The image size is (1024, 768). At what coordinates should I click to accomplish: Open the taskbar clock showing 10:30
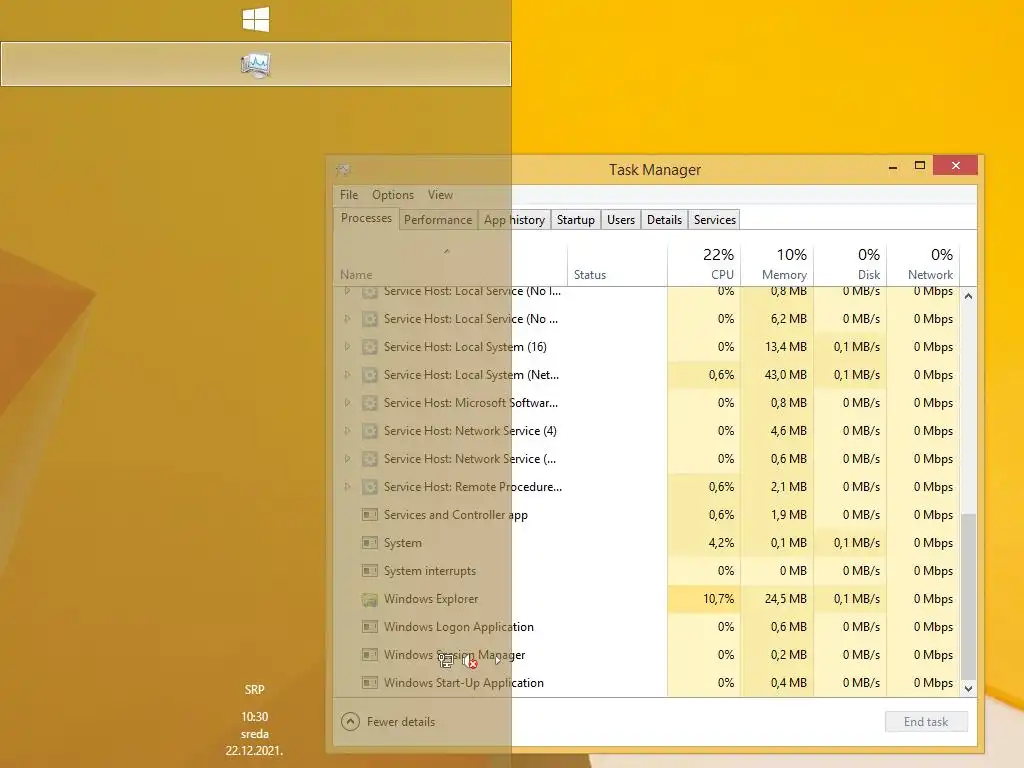click(x=255, y=734)
